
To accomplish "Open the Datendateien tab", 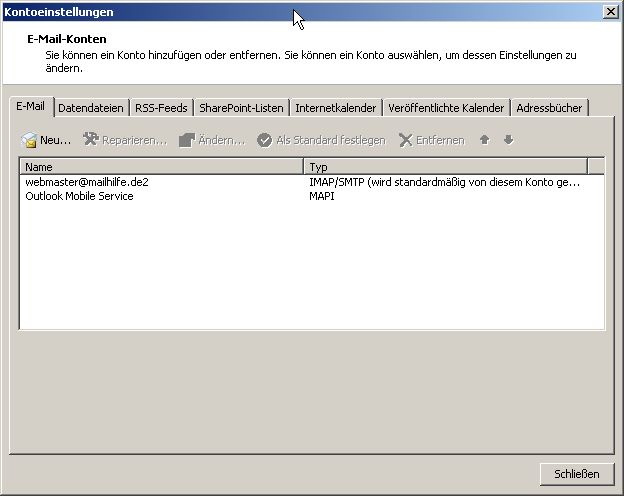I will pyautogui.click(x=91, y=108).
